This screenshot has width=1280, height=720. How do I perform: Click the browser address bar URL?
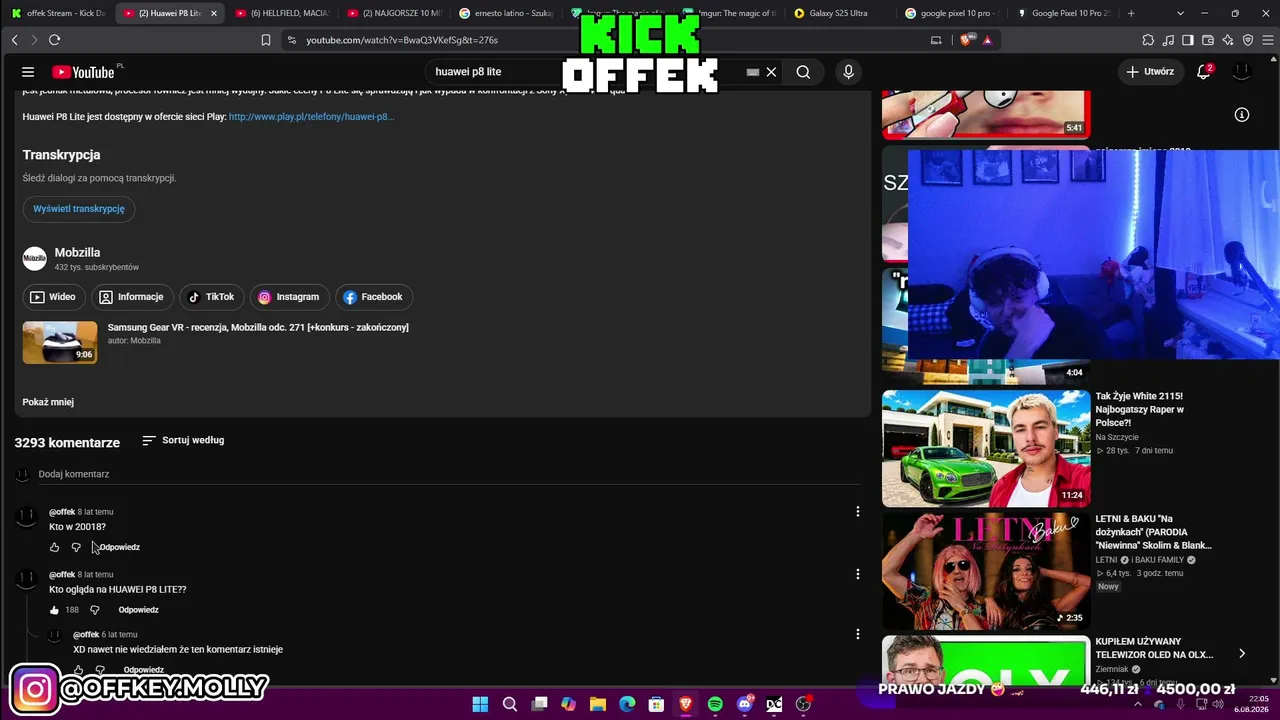pos(402,40)
